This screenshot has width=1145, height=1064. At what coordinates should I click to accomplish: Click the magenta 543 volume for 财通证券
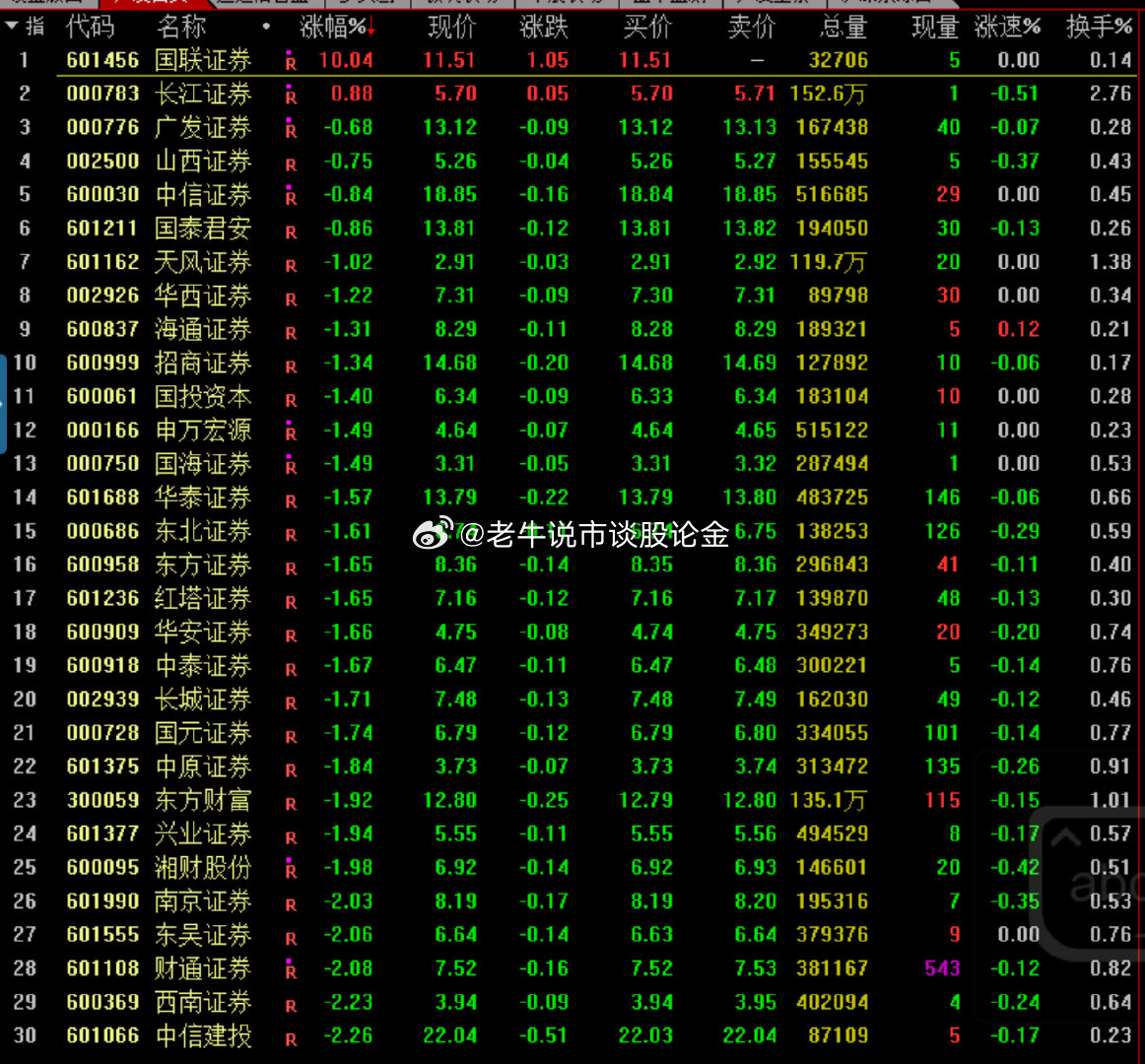click(942, 968)
